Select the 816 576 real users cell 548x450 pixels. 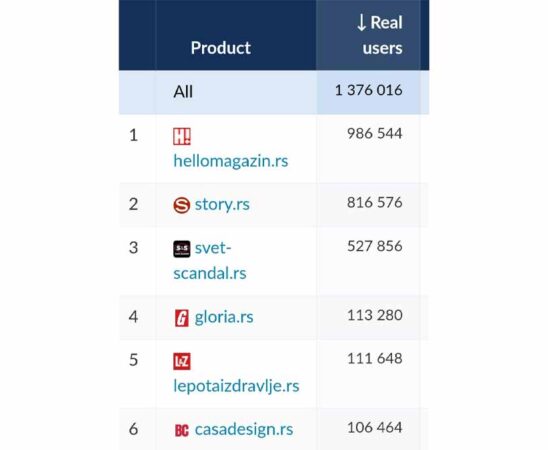(375, 203)
